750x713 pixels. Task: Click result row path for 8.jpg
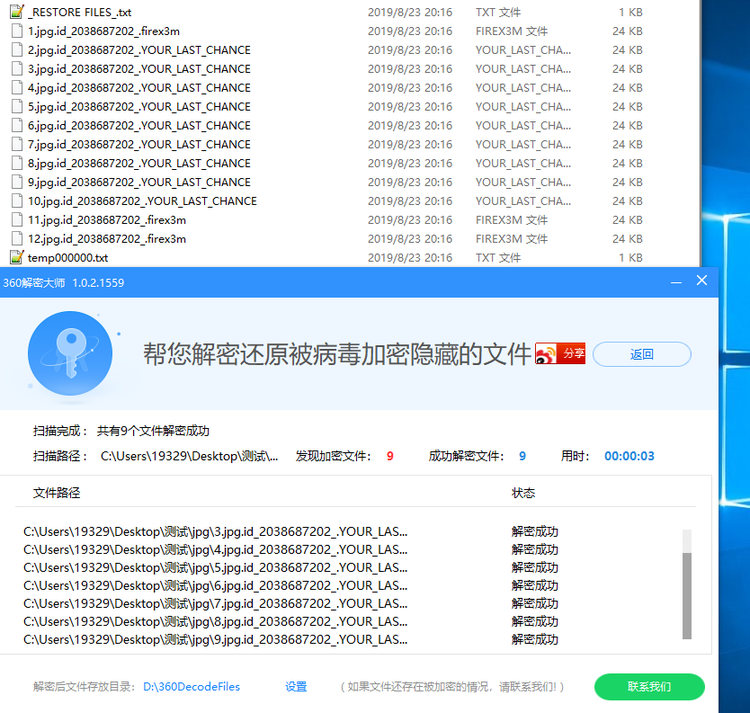coord(215,621)
